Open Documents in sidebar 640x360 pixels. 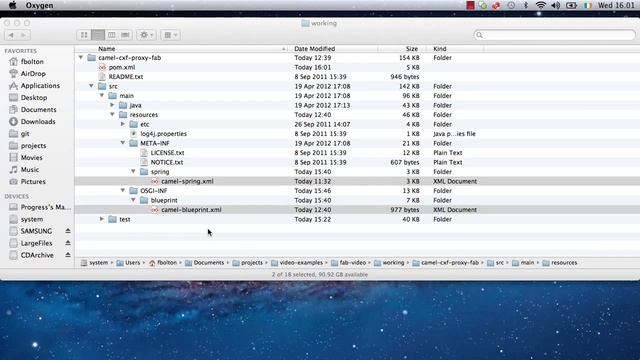38,109
